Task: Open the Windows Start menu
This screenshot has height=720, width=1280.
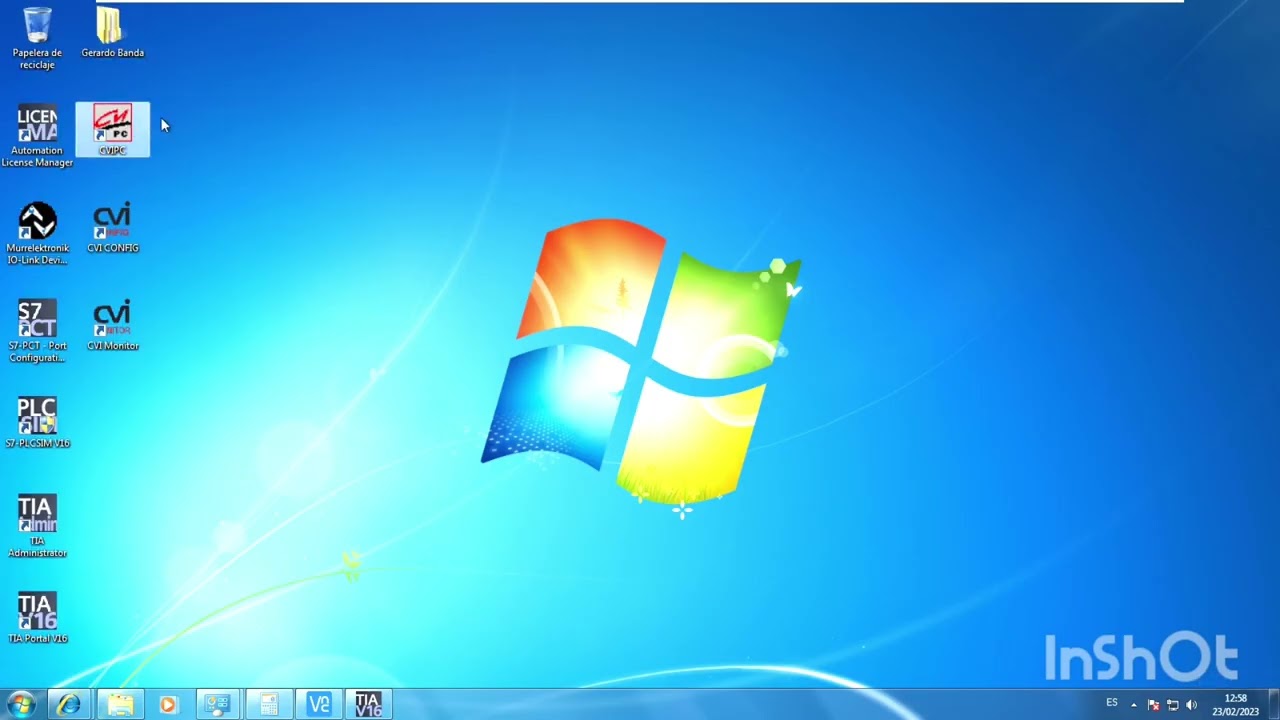Action: click(x=21, y=705)
